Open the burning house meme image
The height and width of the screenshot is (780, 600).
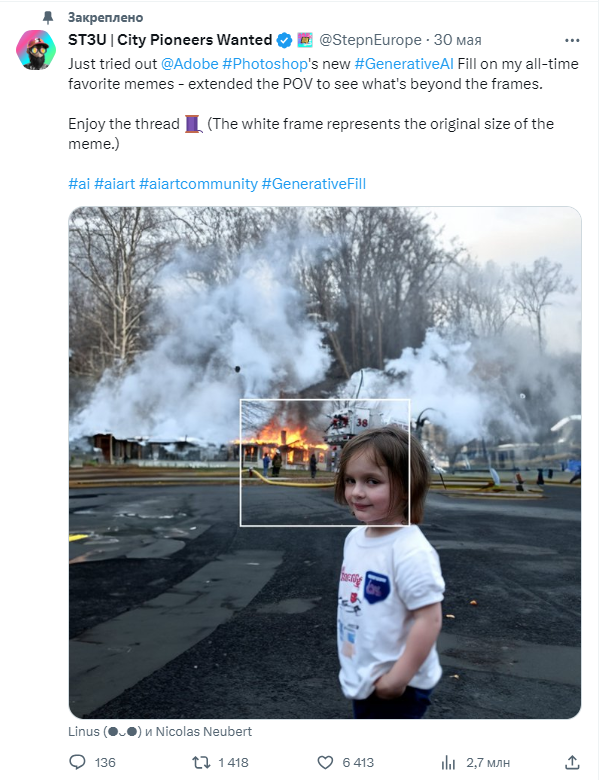tap(324, 462)
